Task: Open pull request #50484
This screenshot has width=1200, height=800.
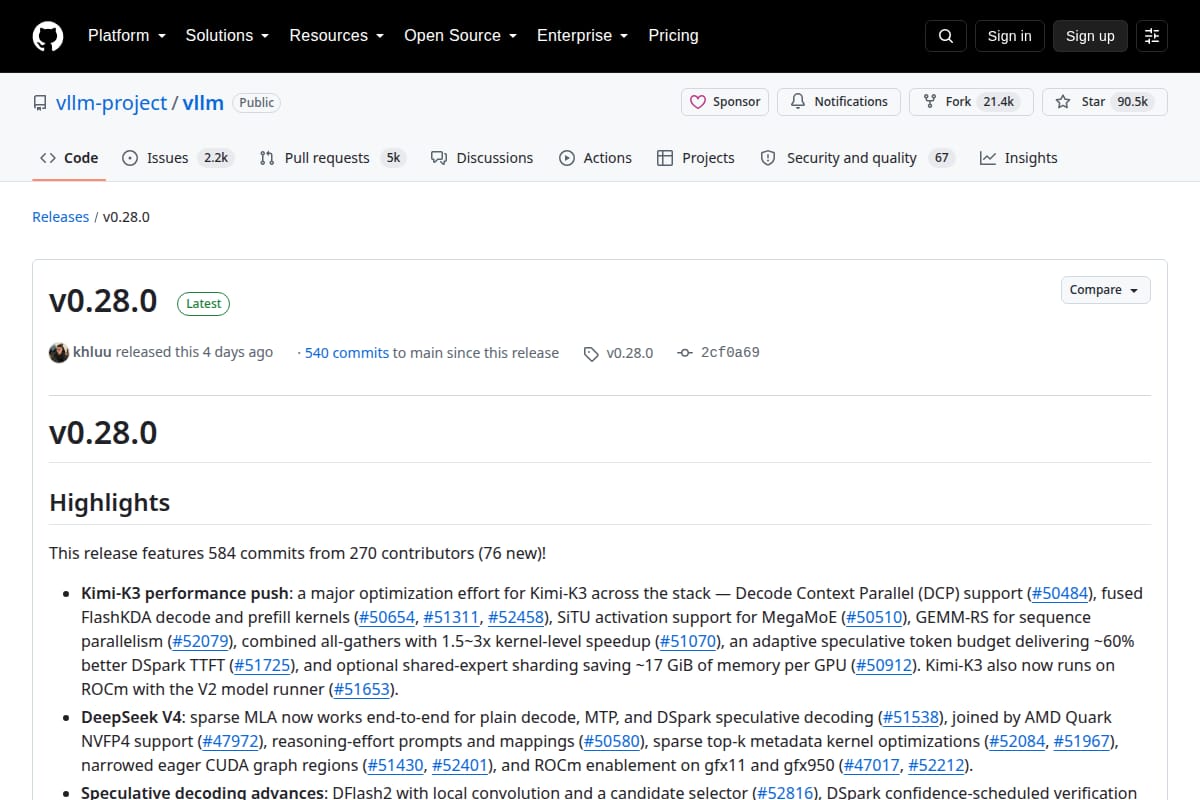Action: 1060,593
